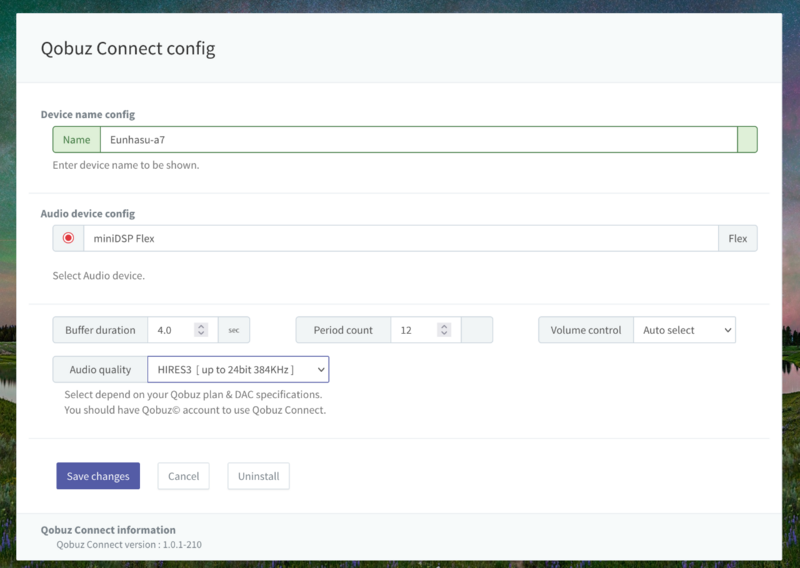The width and height of the screenshot is (800, 568).
Task: Focus the Period count value field
Action: tap(414, 330)
